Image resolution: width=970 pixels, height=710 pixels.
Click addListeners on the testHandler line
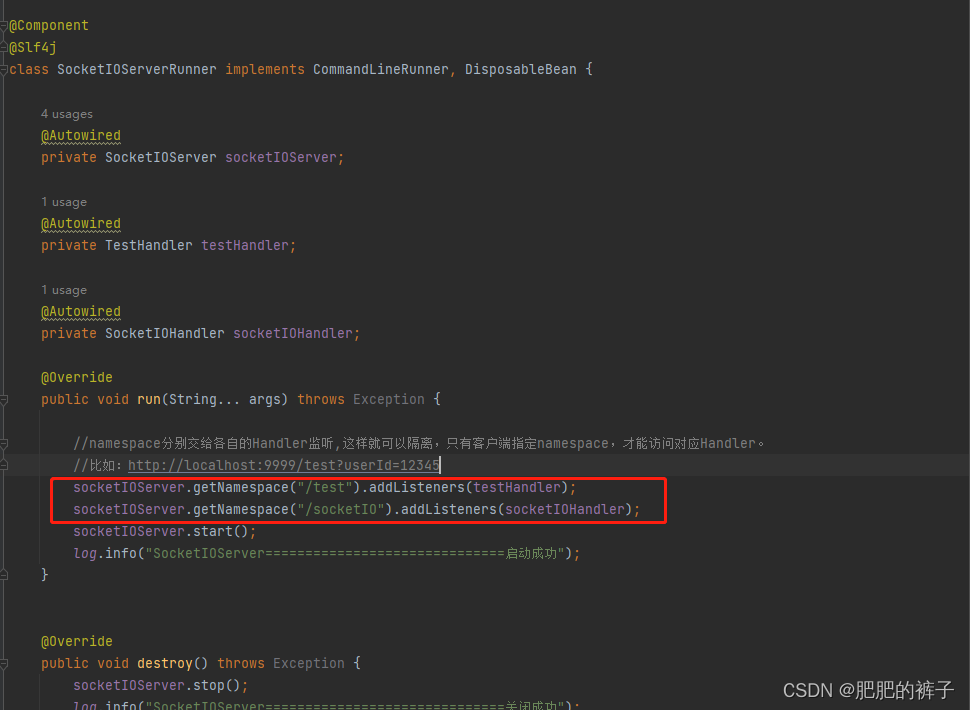(417, 487)
